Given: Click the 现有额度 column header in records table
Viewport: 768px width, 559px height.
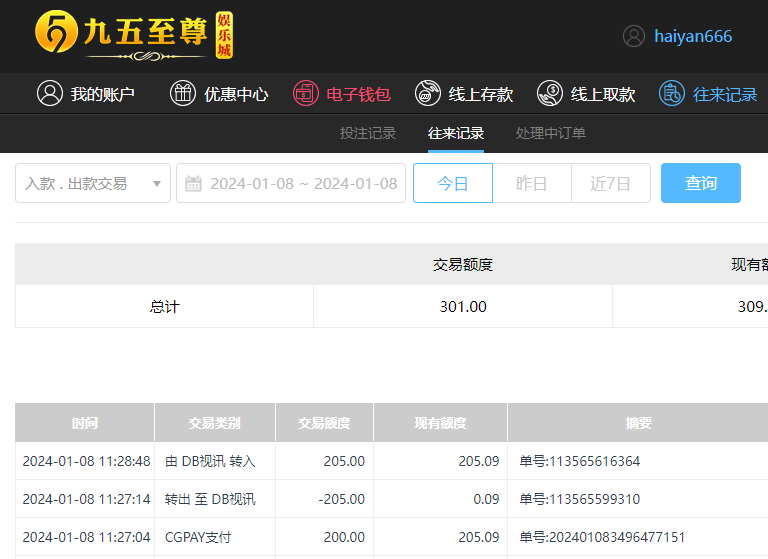Looking at the screenshot, I should click(x=440, y=423).
